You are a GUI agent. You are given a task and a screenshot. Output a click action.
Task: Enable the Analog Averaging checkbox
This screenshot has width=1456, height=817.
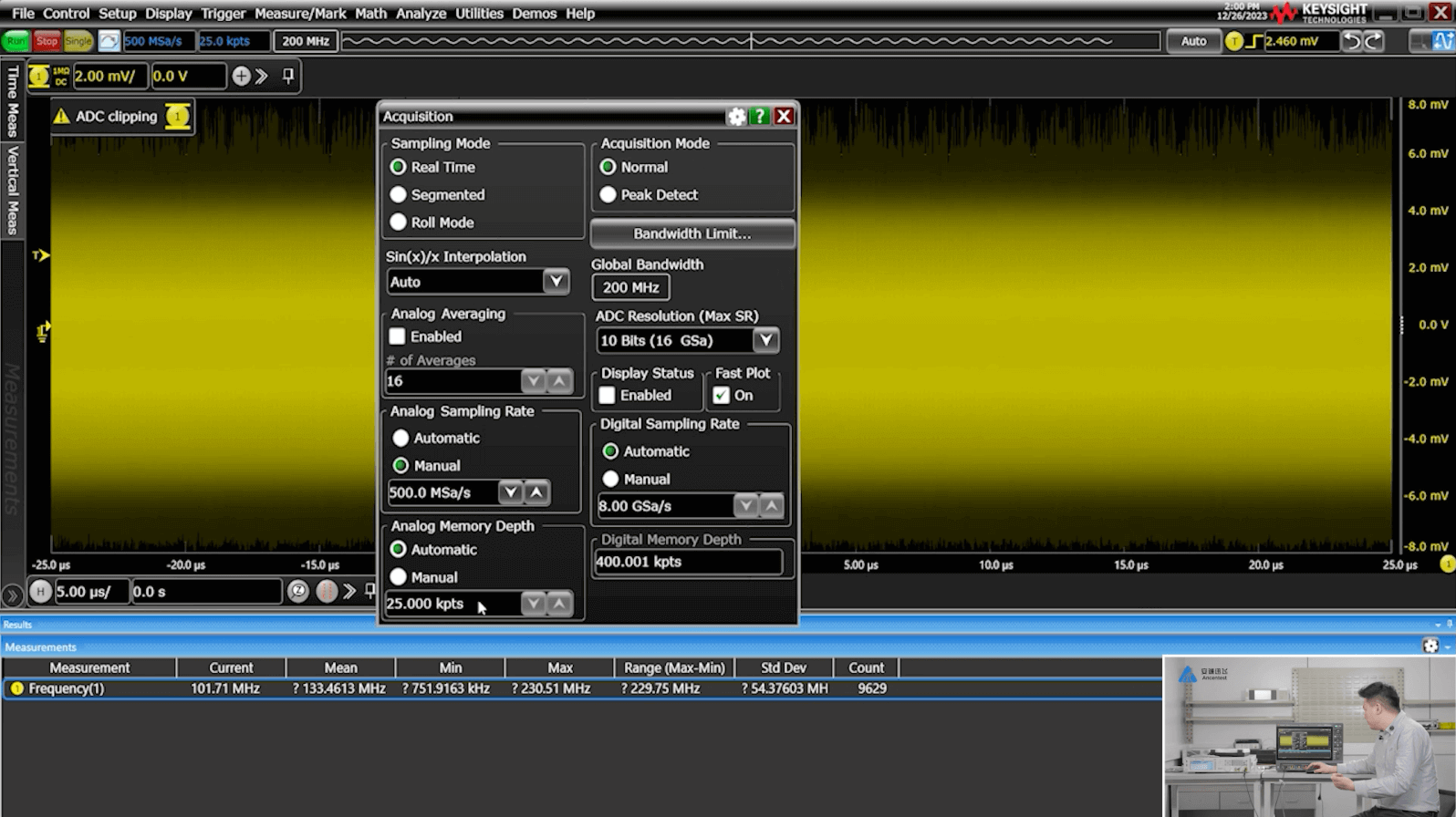(x=398, y=336)
